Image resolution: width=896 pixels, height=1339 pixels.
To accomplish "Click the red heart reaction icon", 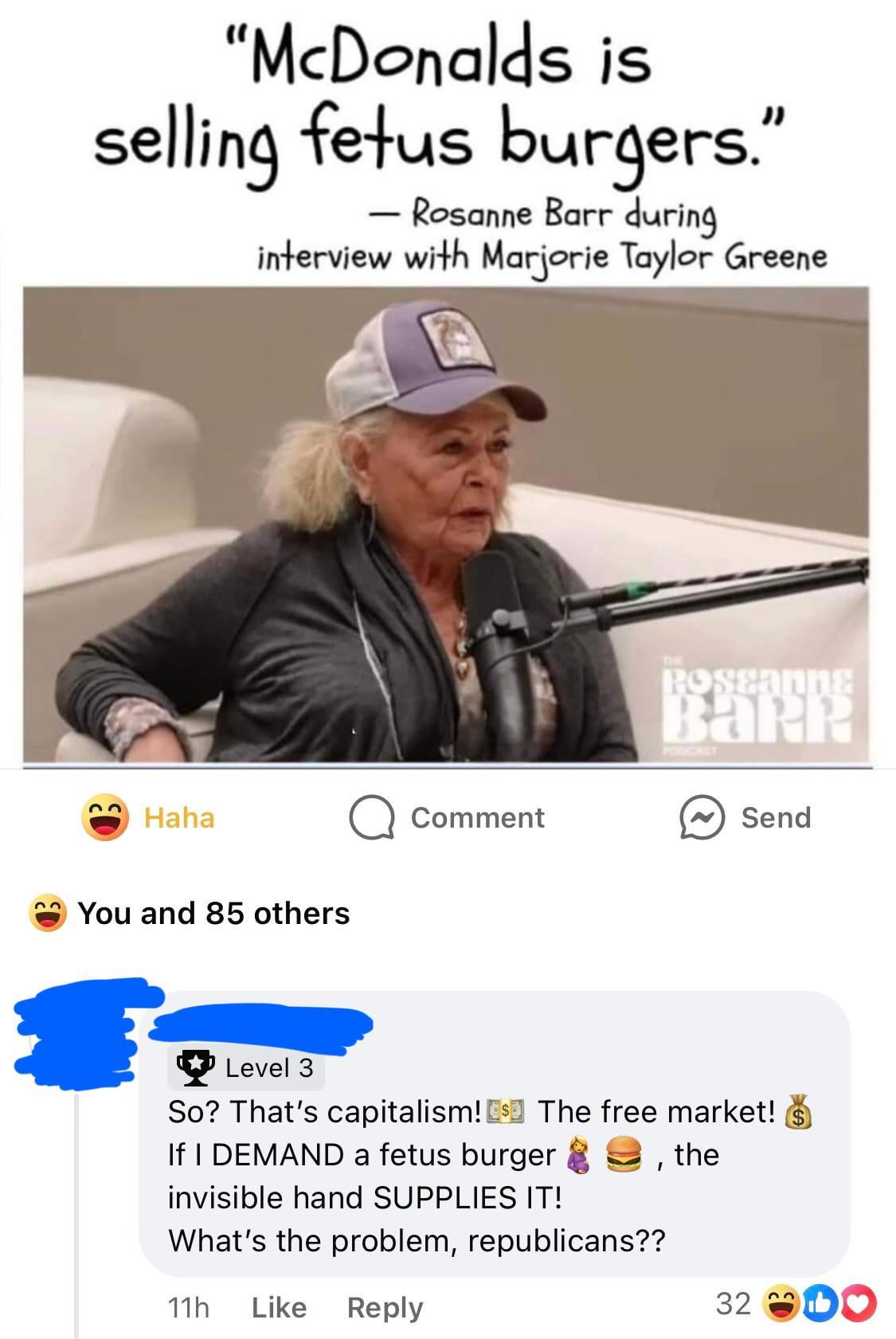I will pos(859,1304).
